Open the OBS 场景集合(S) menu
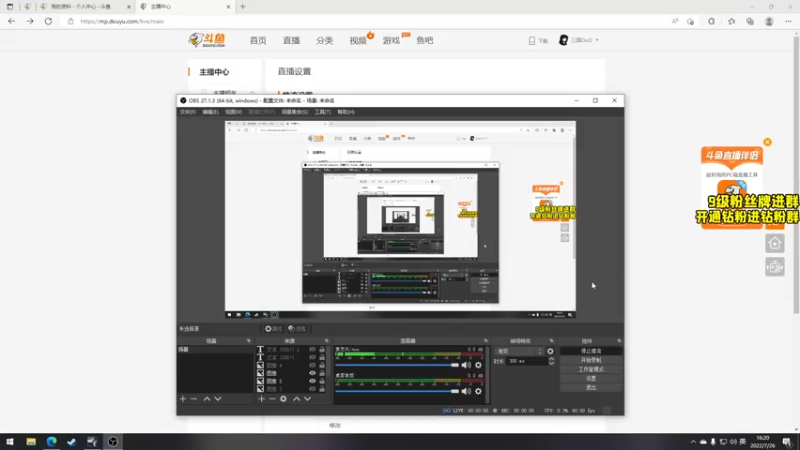Image resolution: width=800 pixels, height=450 pixels. click(294, 112)
